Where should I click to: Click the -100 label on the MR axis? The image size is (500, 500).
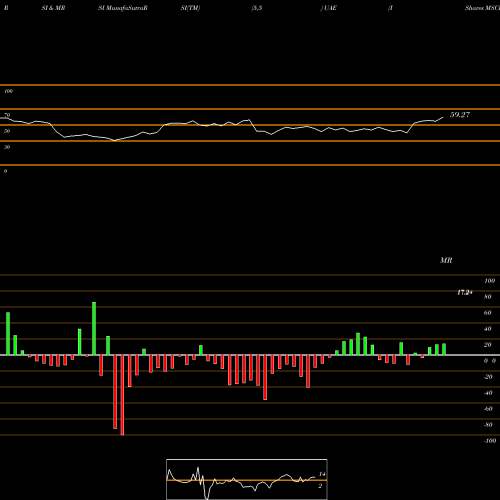click(490, 441)
